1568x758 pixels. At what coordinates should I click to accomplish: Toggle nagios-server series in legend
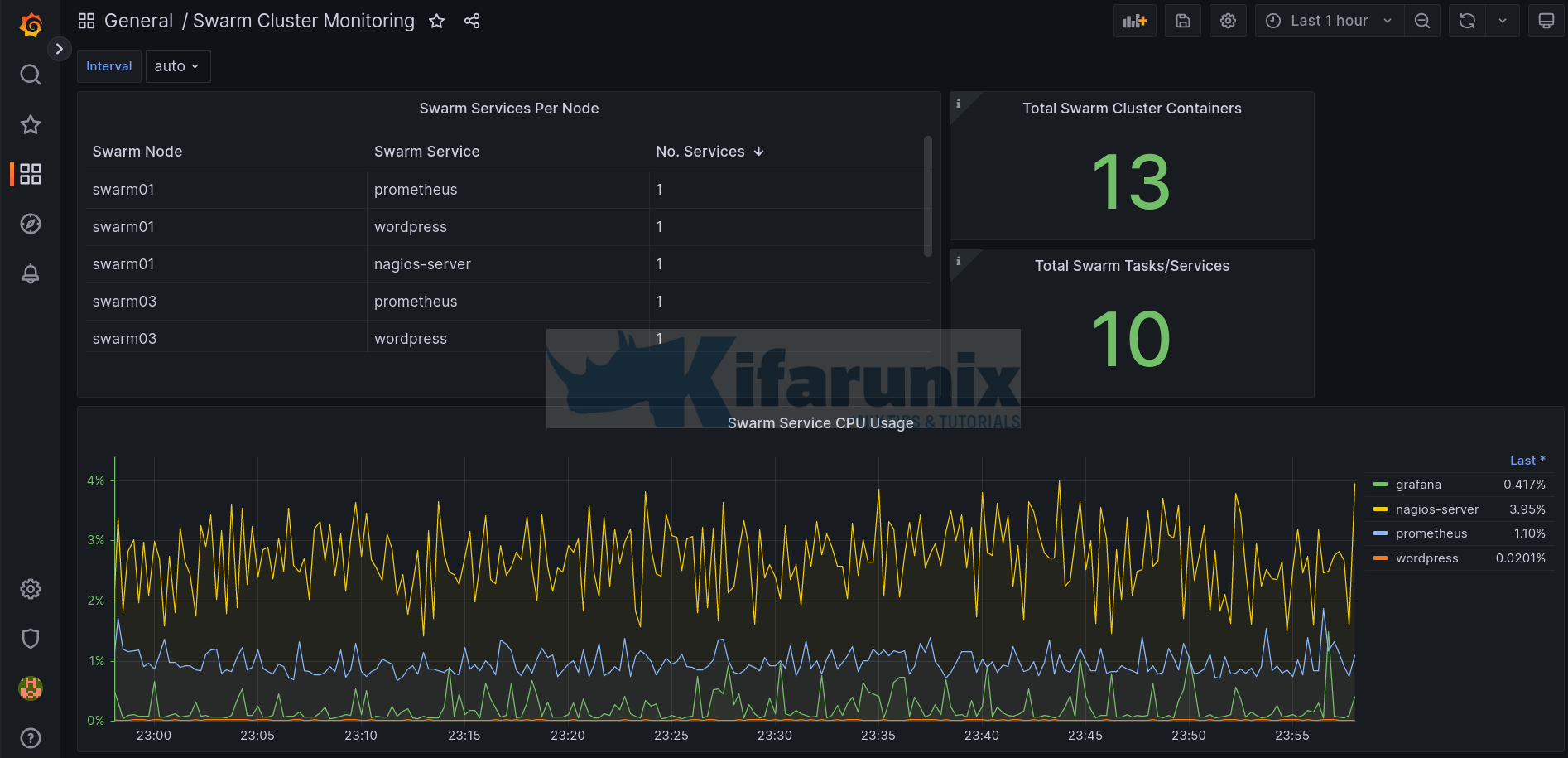coord(1436,509)
